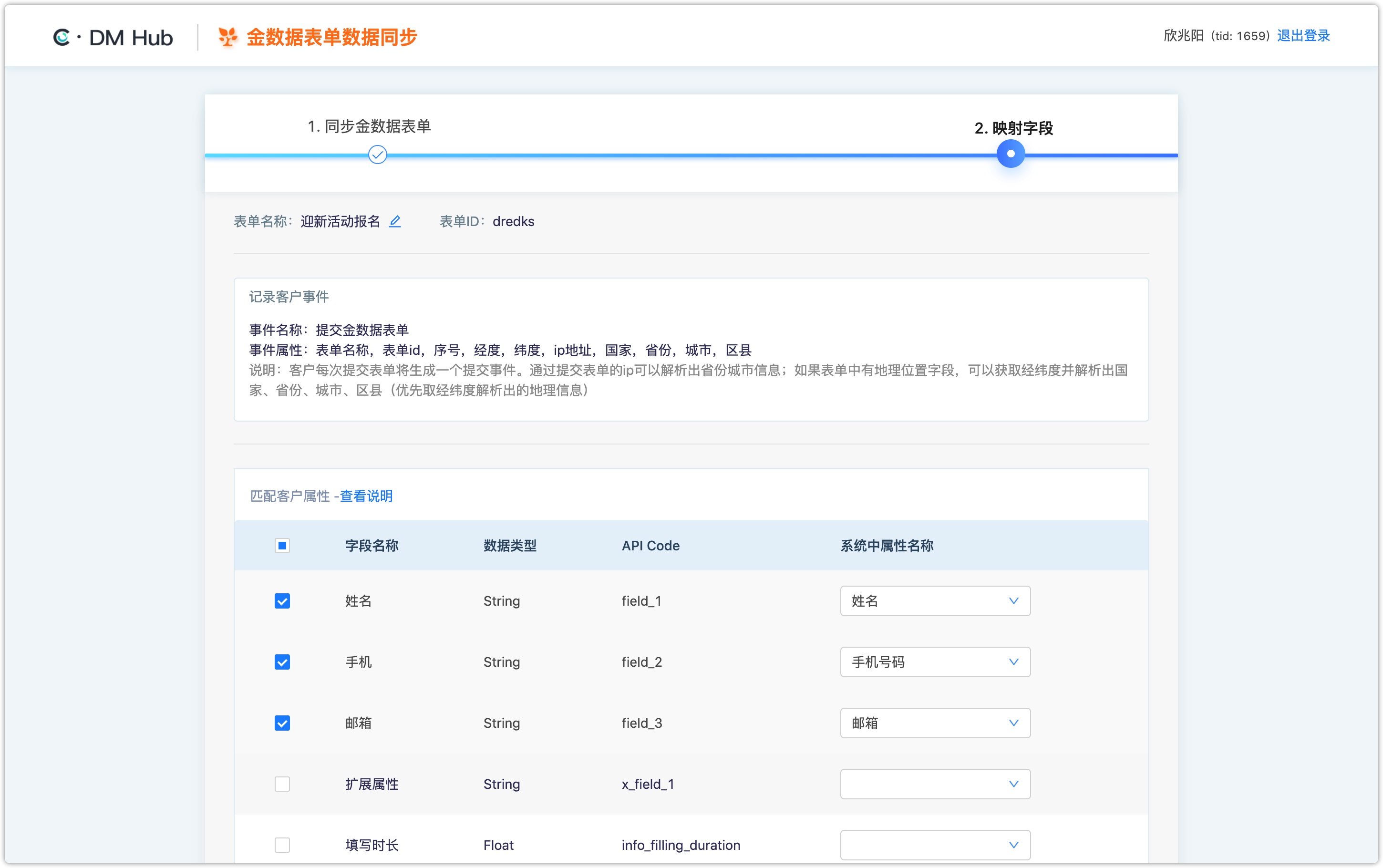
Task: Click the orange Jinshuju leaf icon
Action: pos(228,37)
